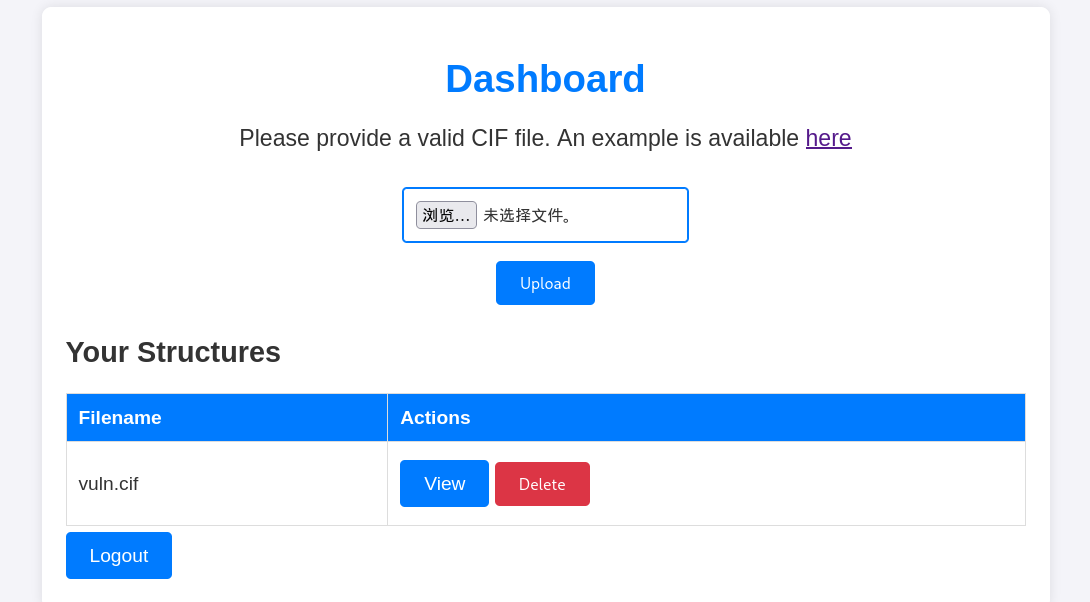Image resolution: width=1090 pixels, height=602 pixels.
Task: Click blank space right of Your Structures heading
Action: (x=650, y=352)
